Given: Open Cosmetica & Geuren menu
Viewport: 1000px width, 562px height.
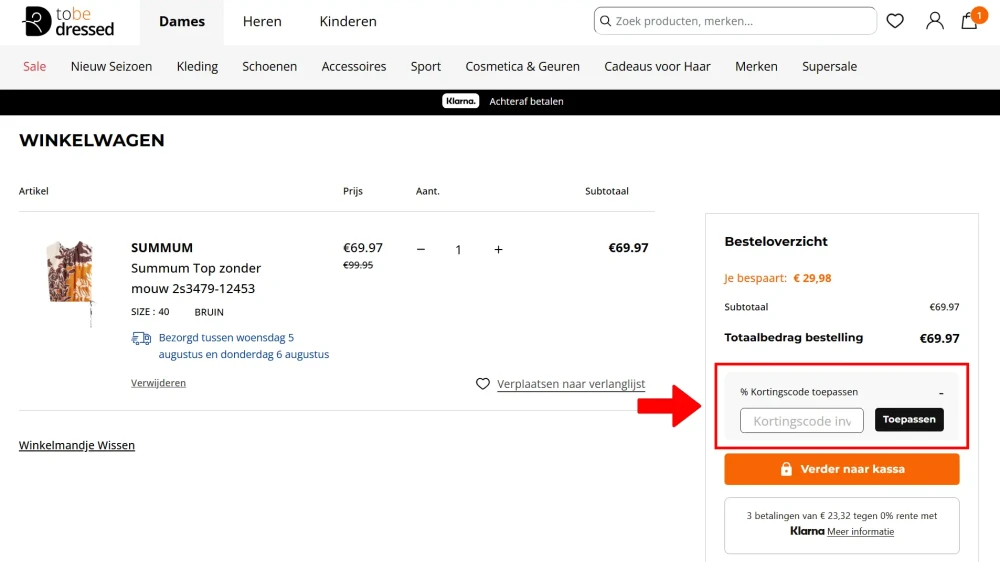Looking at the screenshot, I should pyautogui.click(x=522, y=66).
